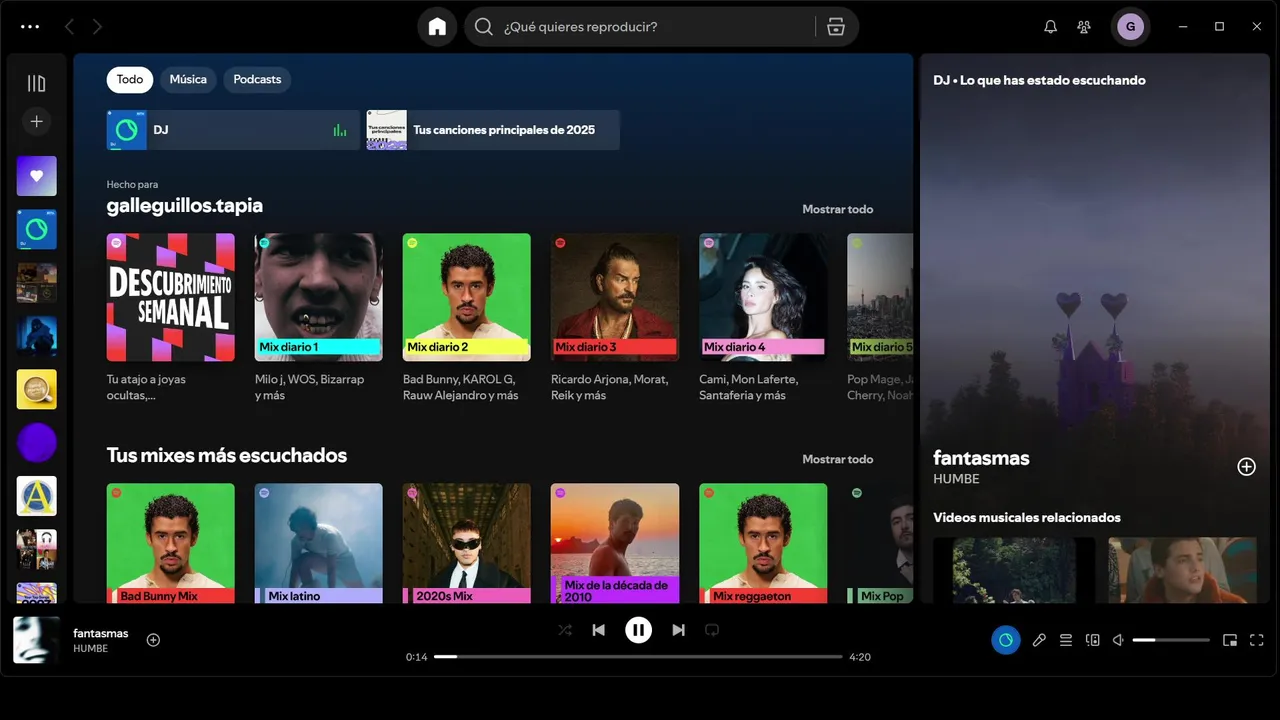Open Mix de la década de 2010
Image resolution: width=1280 pixels, height=720 pixels.
(615, 543)
